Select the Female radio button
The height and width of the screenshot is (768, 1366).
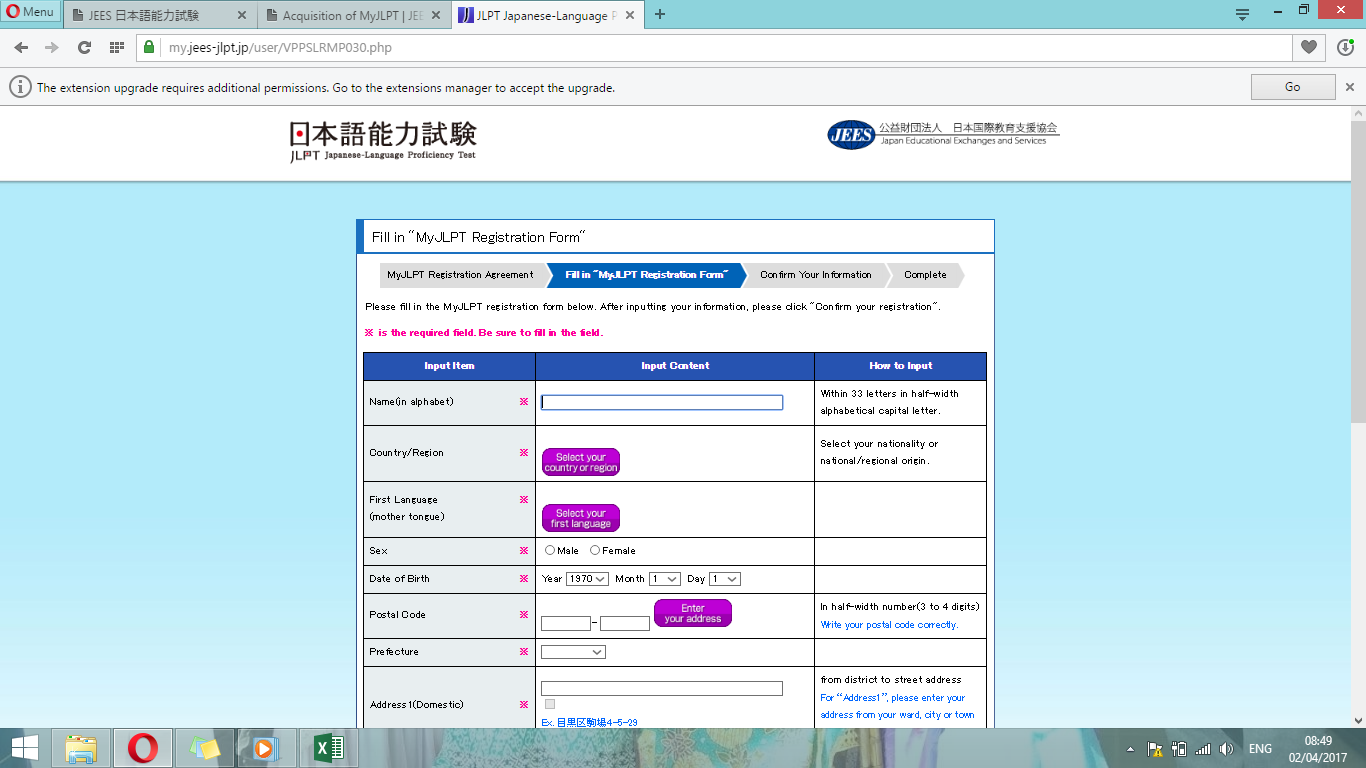pos(595,550)
